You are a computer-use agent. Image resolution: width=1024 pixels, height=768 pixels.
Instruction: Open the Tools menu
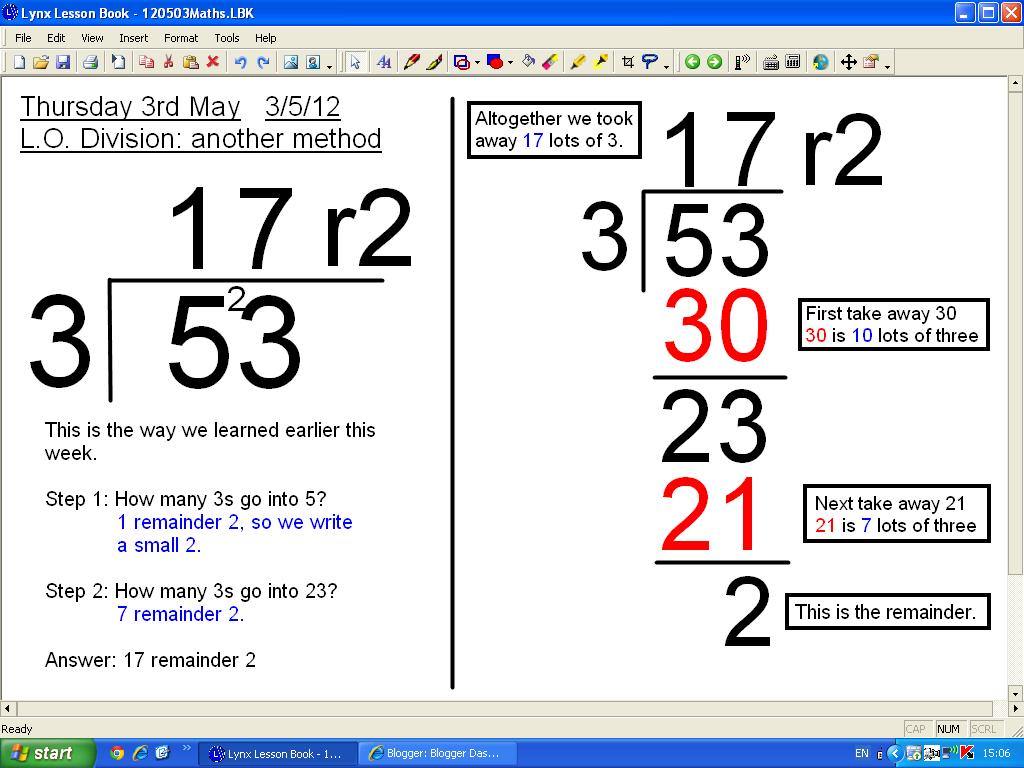(227, 38)
